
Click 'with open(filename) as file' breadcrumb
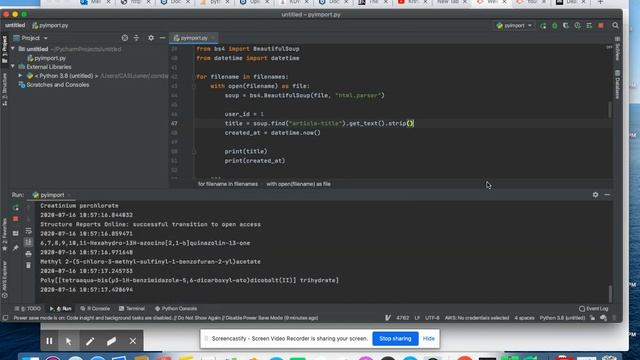(298, 184)
